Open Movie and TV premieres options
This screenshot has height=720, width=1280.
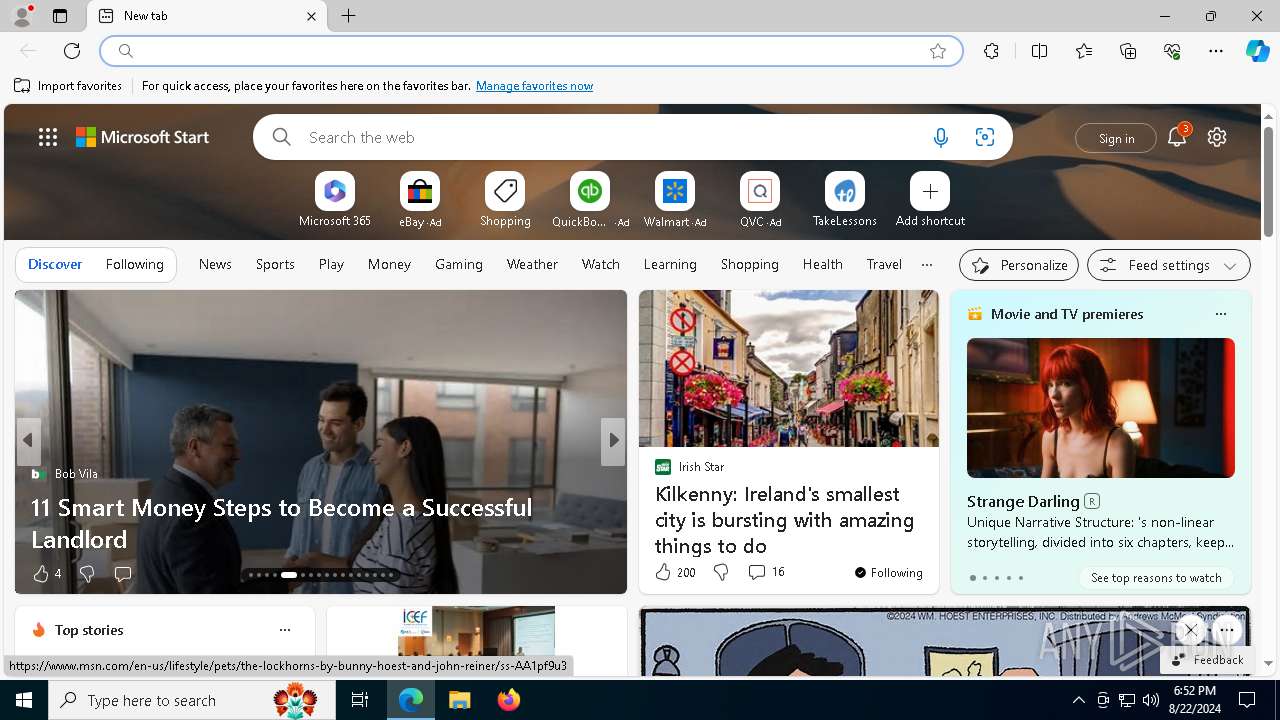coord(1220,314)
